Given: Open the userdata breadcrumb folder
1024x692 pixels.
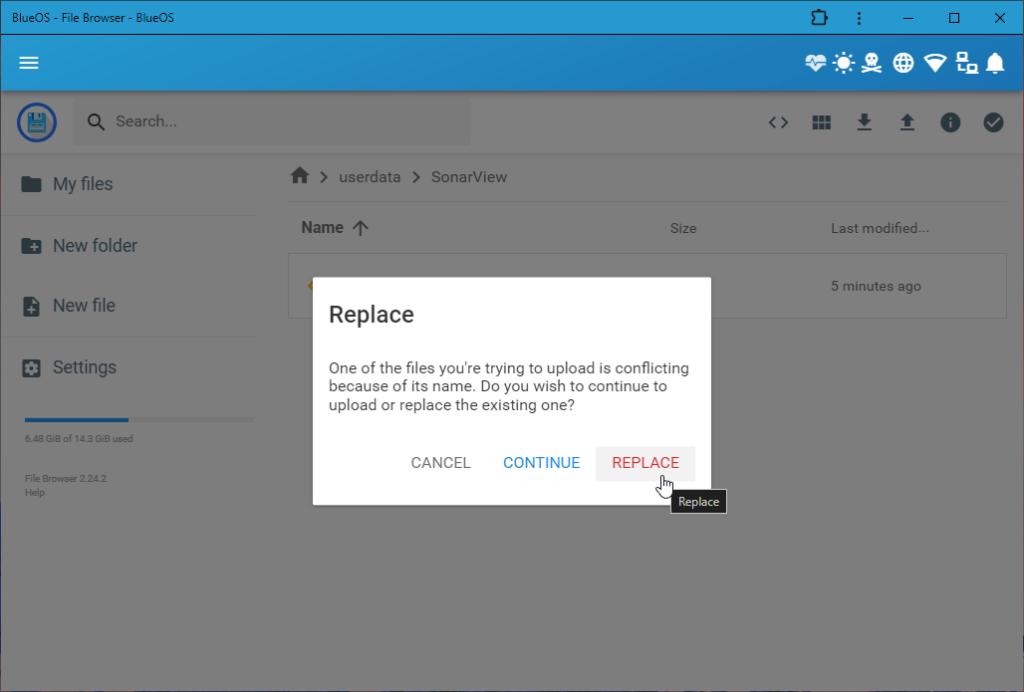Looking at the screenshot, I should pyautogui.click(x=370, y=176).
